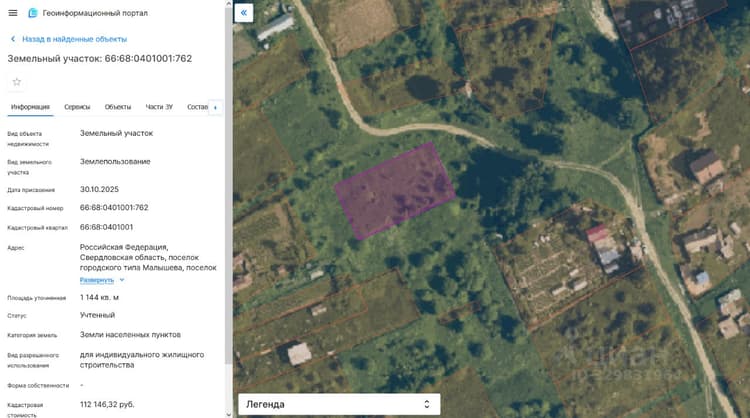Image resolution: width=750 pixels, height=418 pixels.
Task: Go back via the Назад в найденные объекты link
Action: coord(75,39)
